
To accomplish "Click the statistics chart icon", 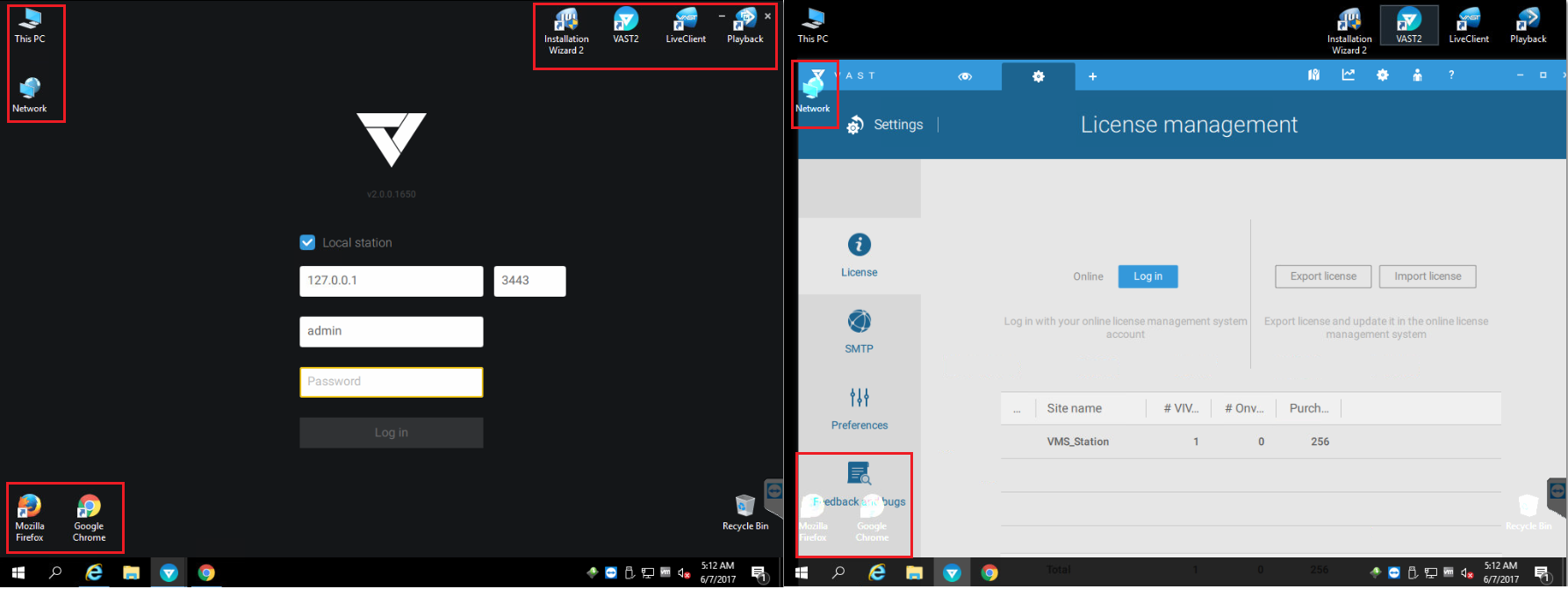I will [x=1348, y=75].
